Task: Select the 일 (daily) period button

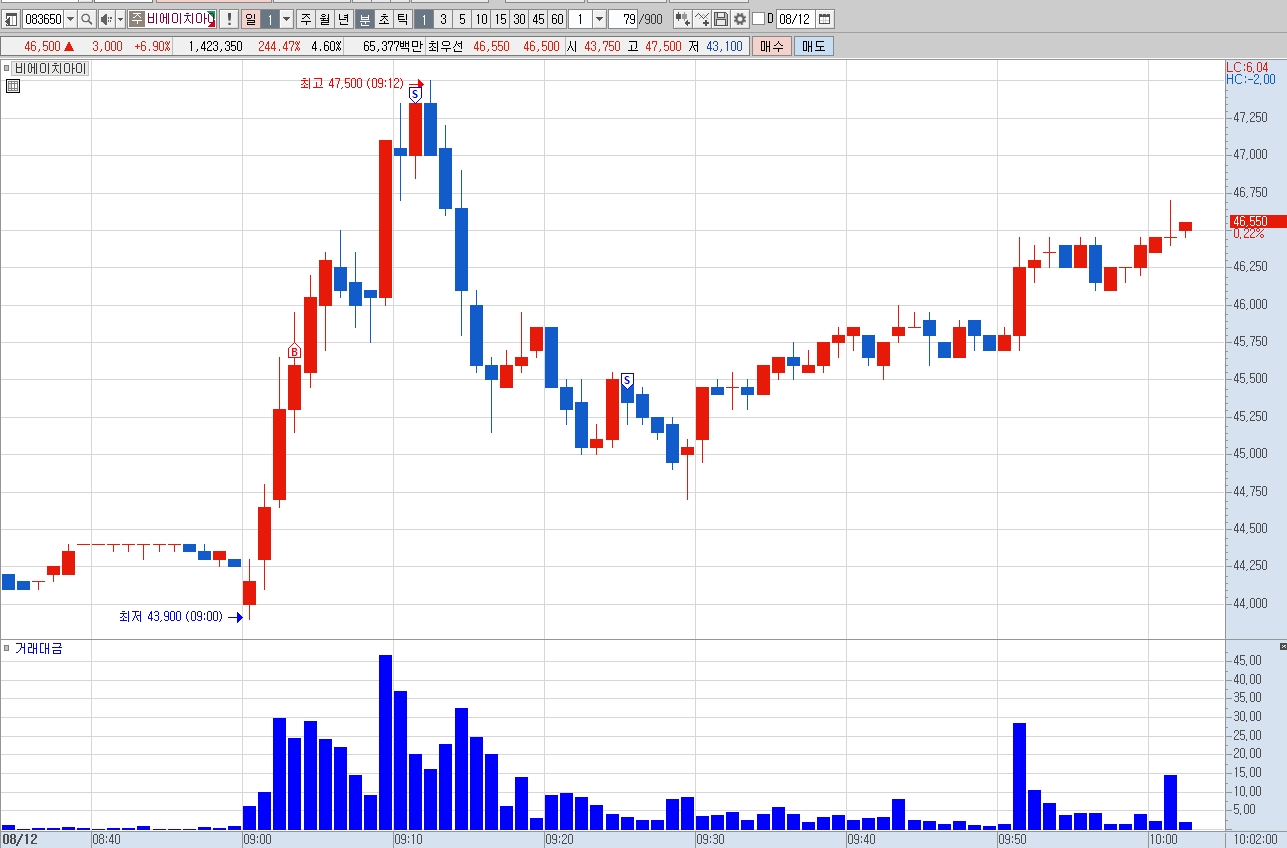Action: [251, 19]
